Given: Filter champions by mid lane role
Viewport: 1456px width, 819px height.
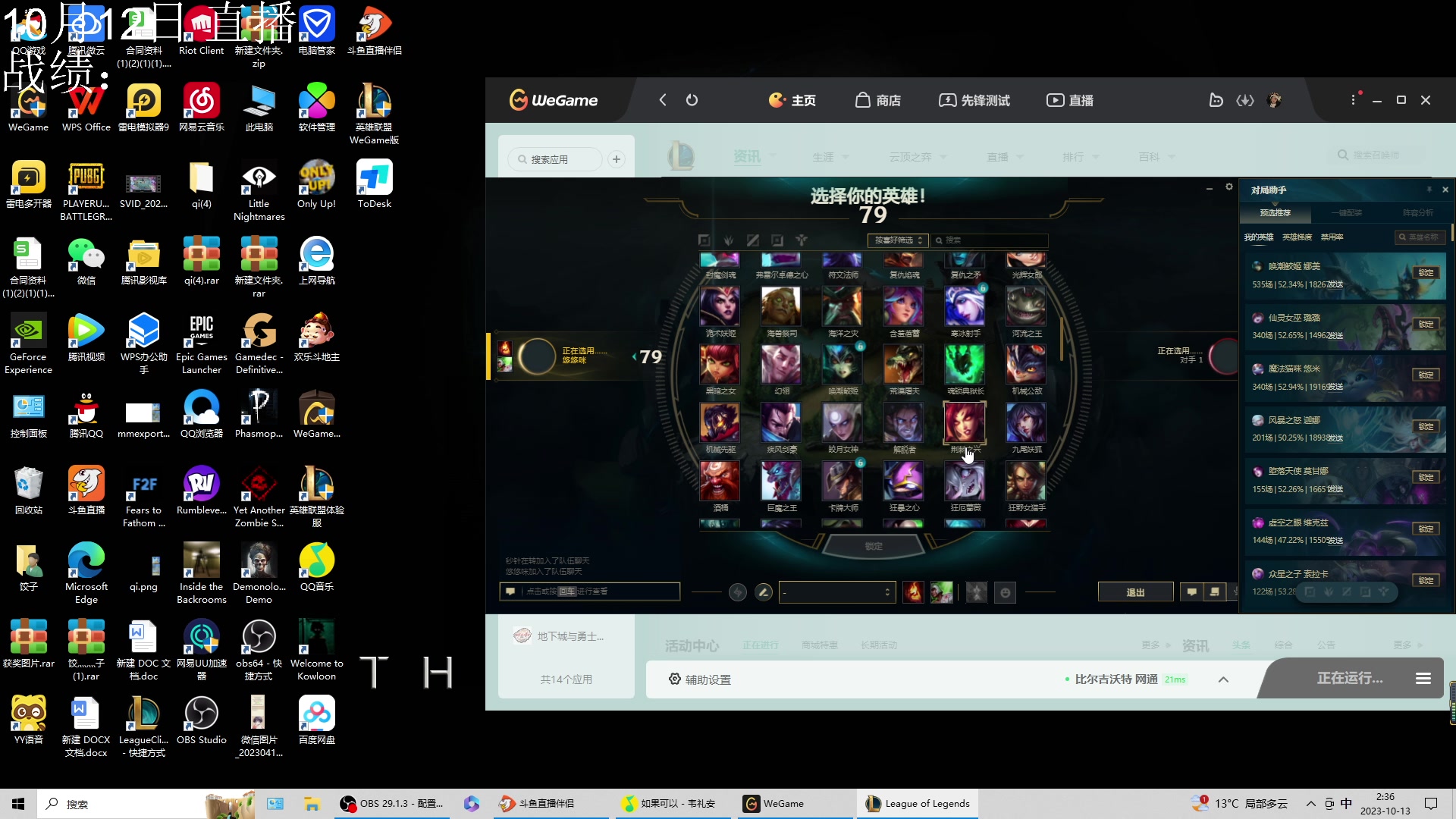Looking at the screenshot, I should coord(753,240).
